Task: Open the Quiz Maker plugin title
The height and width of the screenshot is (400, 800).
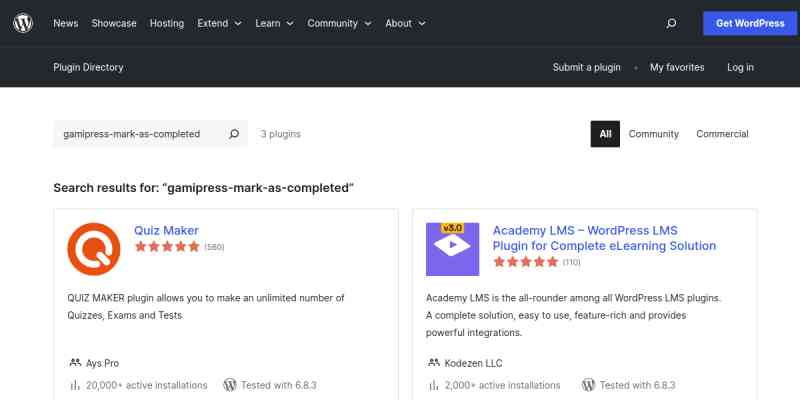Action: [x=166, y=231]
